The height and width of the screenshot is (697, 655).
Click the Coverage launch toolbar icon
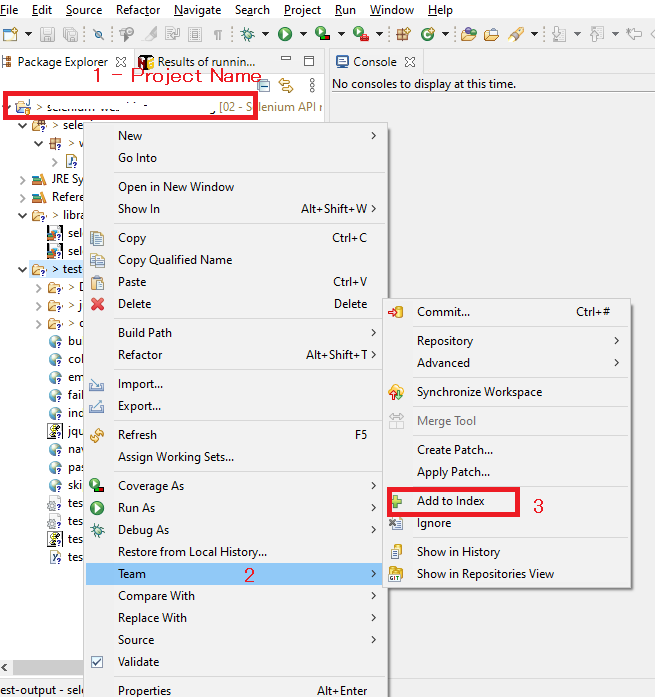point(322,34)
